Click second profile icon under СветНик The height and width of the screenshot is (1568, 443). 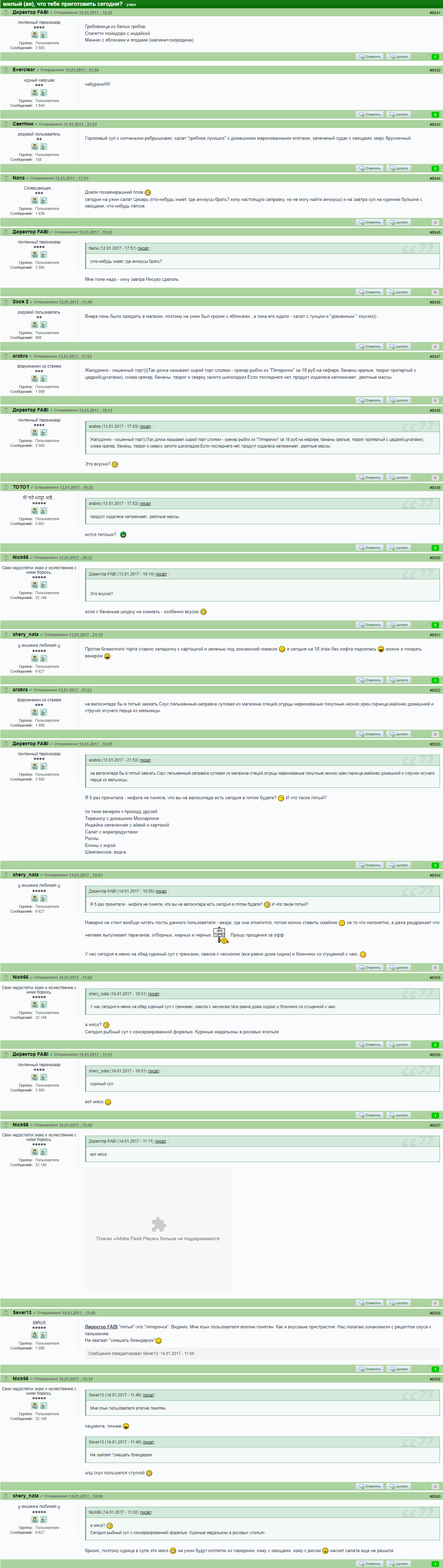click(43, 147)
